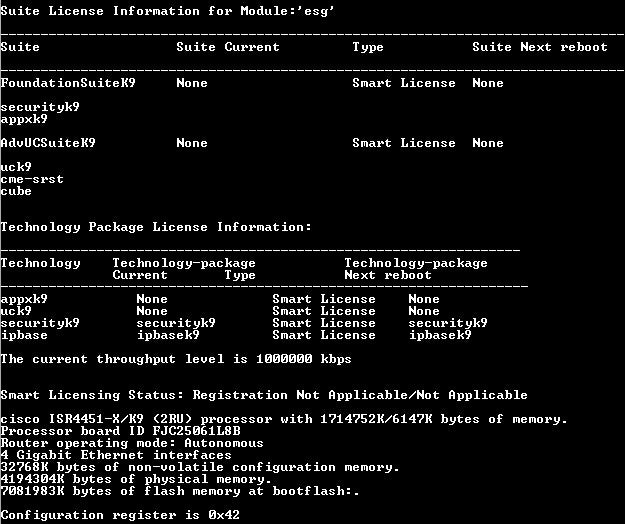625x524 pixels.
Task: Click the "ipbase" technology row label
Action: 24,335
